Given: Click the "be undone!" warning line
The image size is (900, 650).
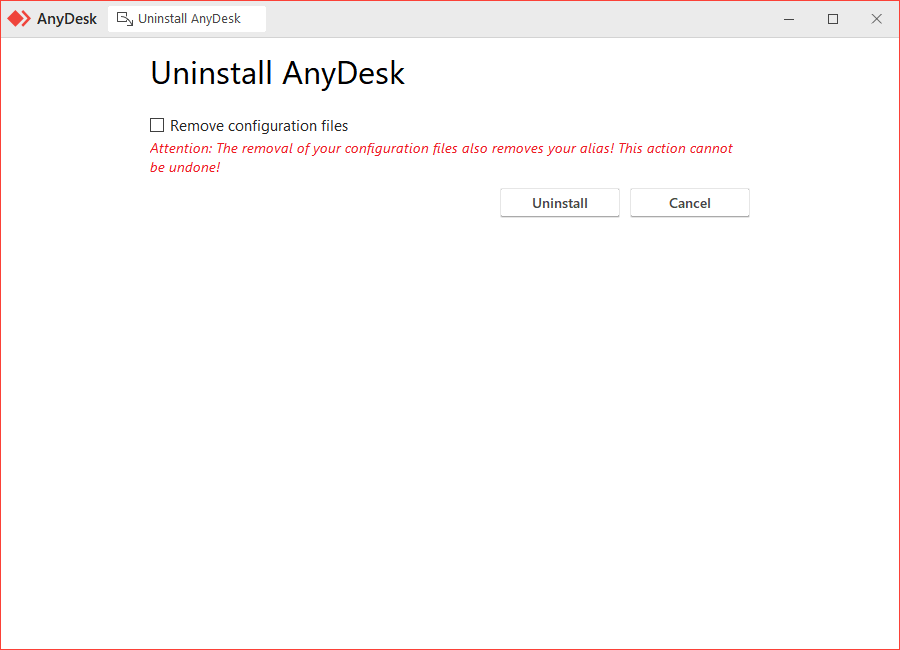Looking at the screenshot, I should [185, 168].
